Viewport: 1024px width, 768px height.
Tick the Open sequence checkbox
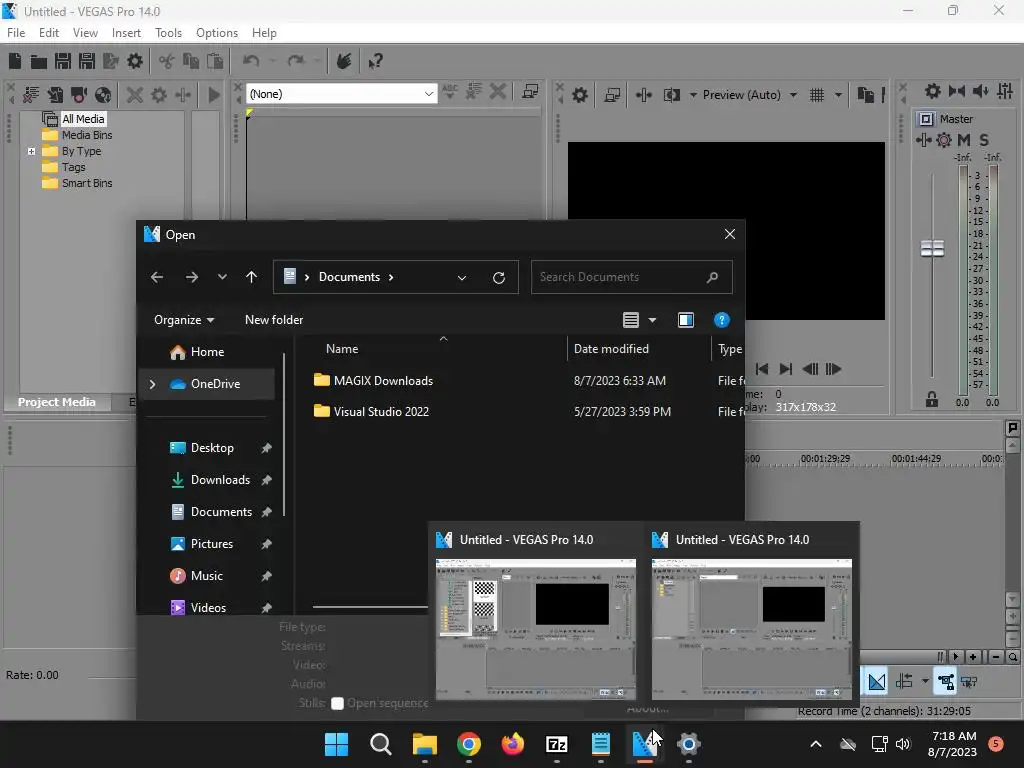(337, 703)
